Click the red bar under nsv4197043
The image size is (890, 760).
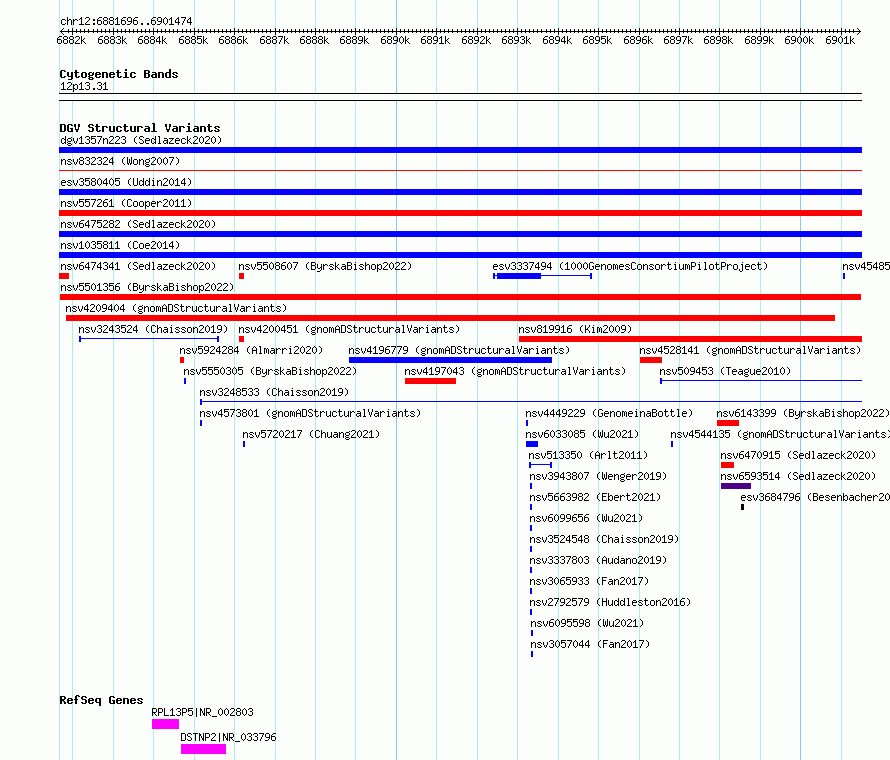[430, 381]
